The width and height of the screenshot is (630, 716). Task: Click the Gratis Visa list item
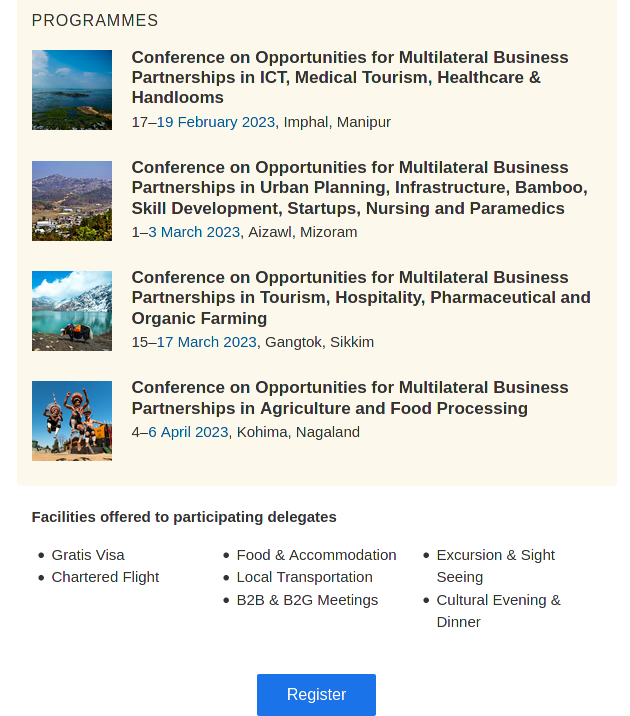[x=88, y=555]
